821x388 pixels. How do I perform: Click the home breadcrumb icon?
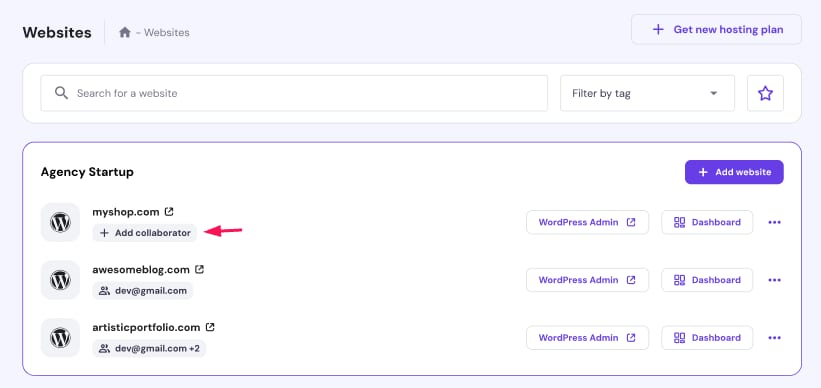coord(125,32)
